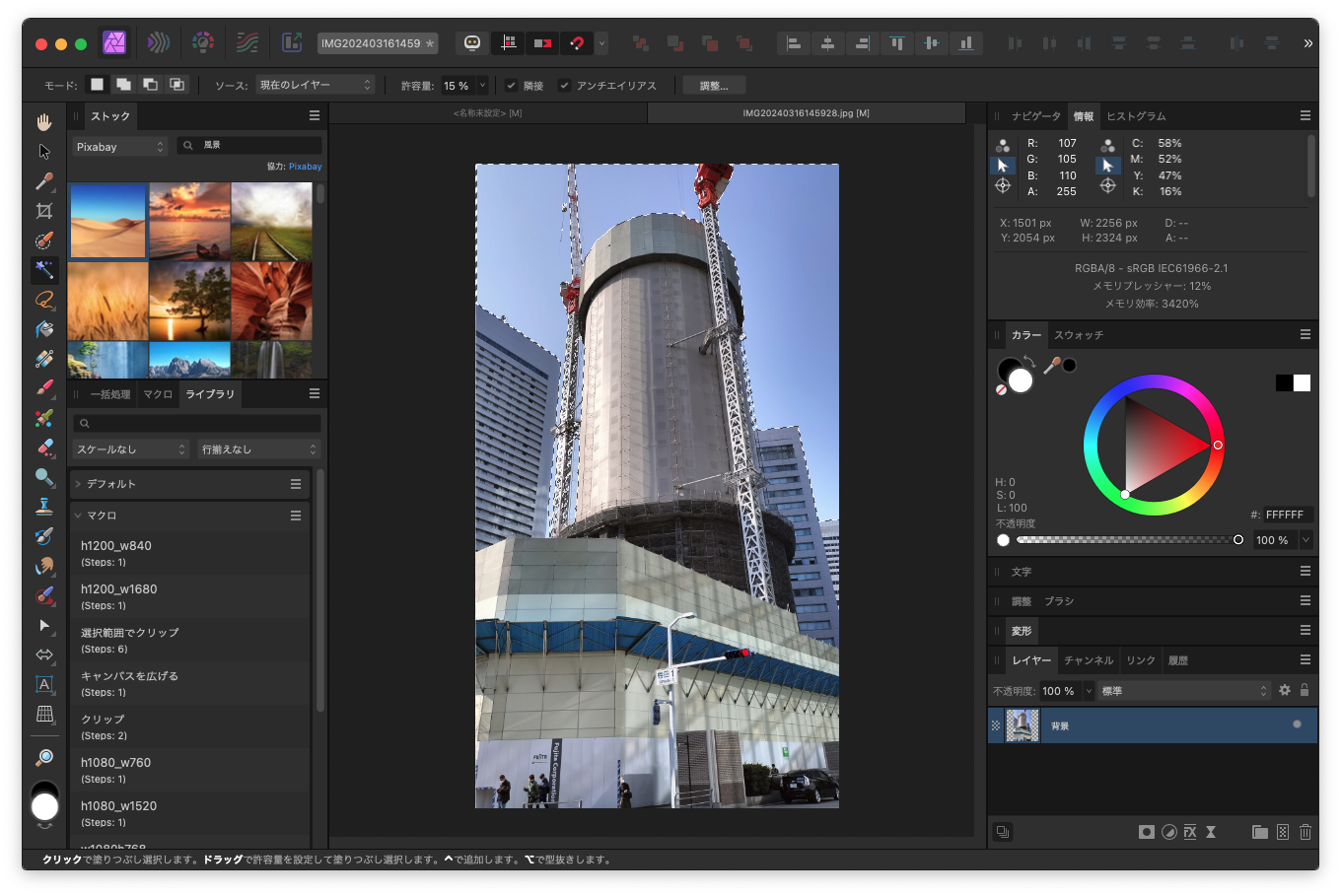Open the Pixabay credit link
Viewport: 1341px width, 896px height.
305,167
